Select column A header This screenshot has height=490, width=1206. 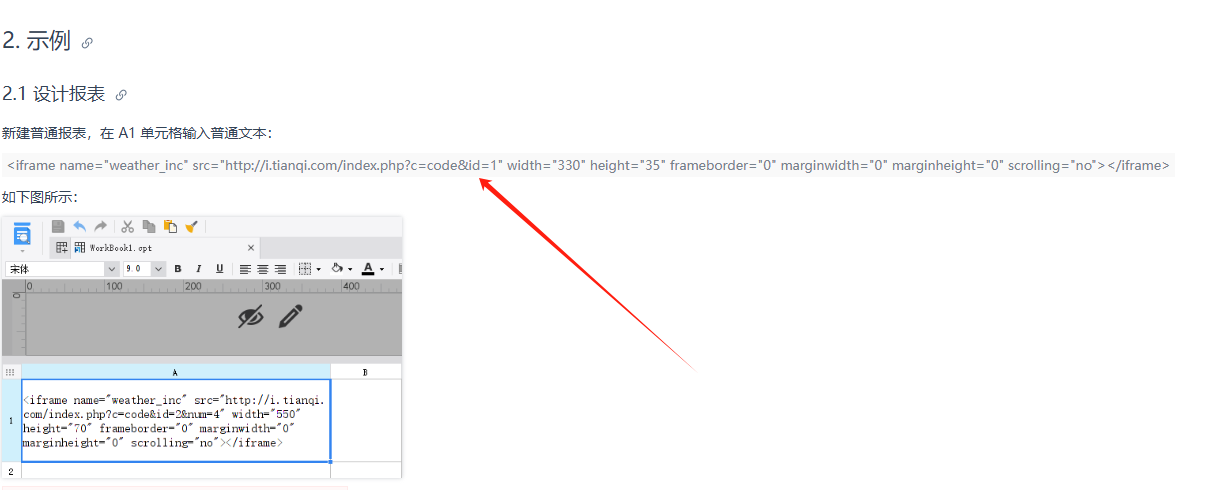pyautogui.click(x=175, y=371)
